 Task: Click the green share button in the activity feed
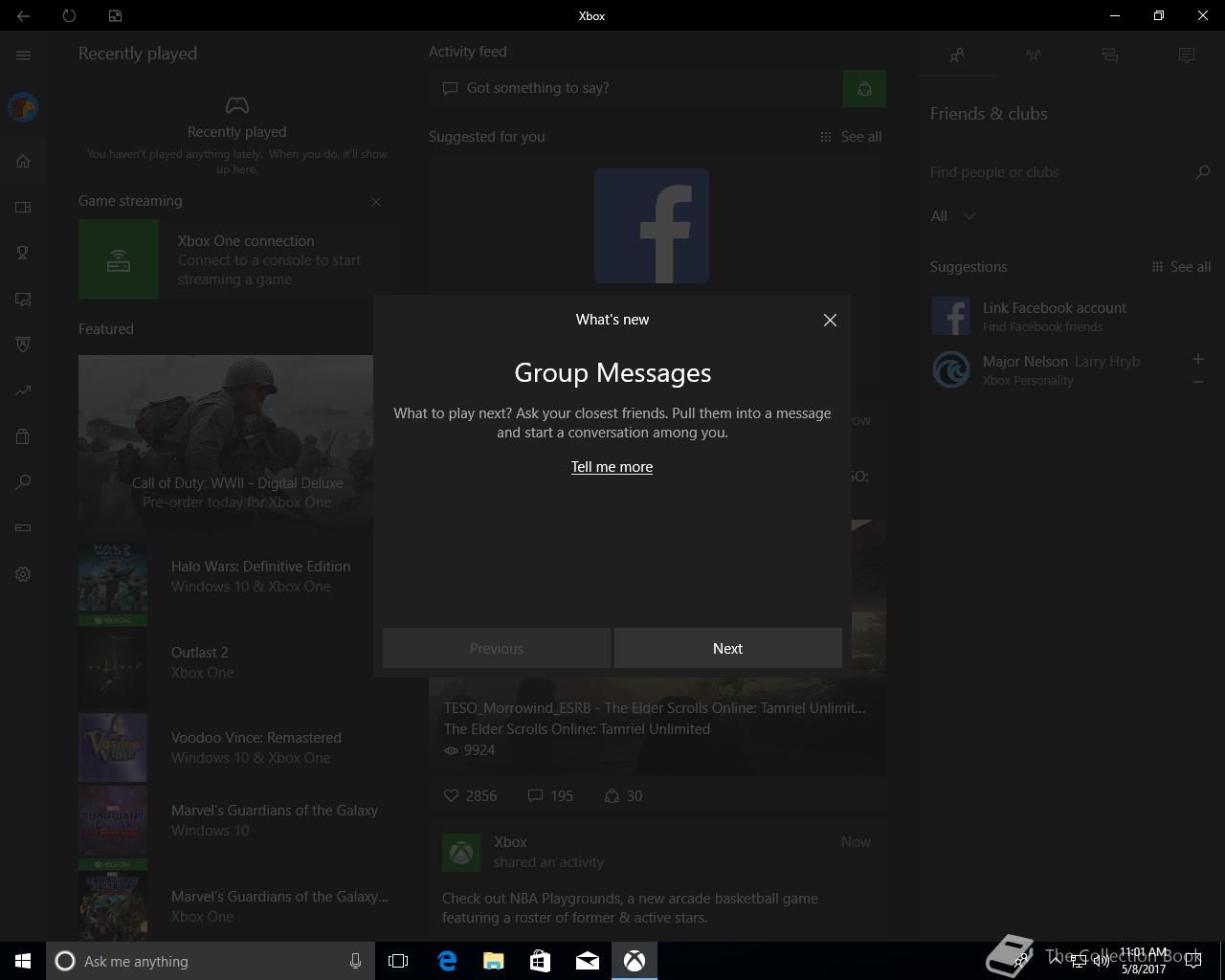(864, 89)
